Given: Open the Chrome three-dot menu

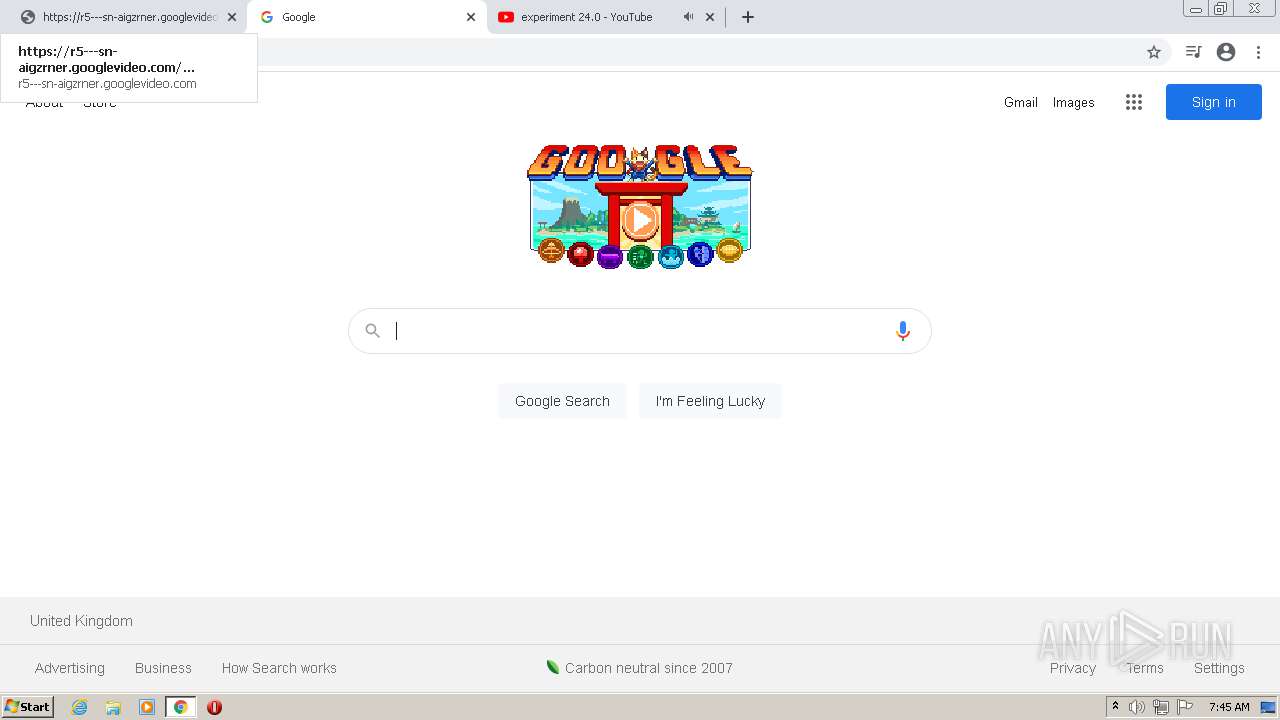Looking at the screenshot, I should [x=1258, y=52].
